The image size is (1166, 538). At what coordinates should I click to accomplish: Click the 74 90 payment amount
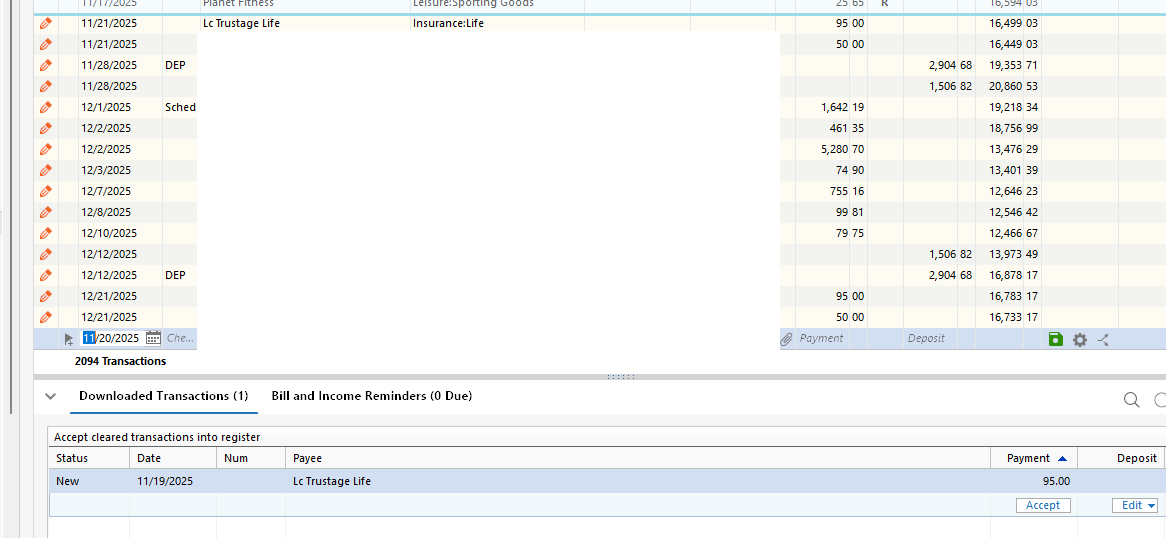pos(850,170)
